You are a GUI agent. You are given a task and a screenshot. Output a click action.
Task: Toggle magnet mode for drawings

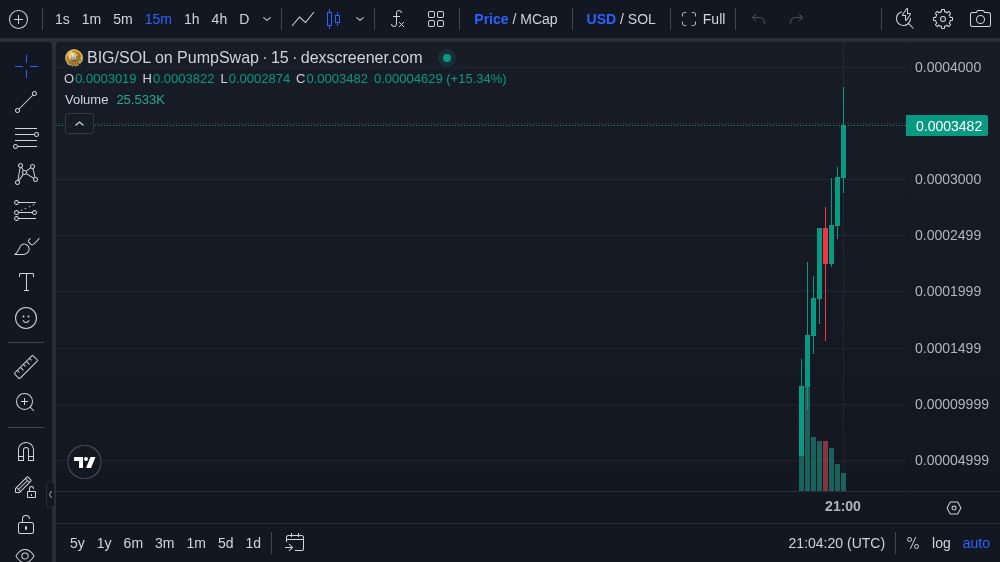coord(26,451)
